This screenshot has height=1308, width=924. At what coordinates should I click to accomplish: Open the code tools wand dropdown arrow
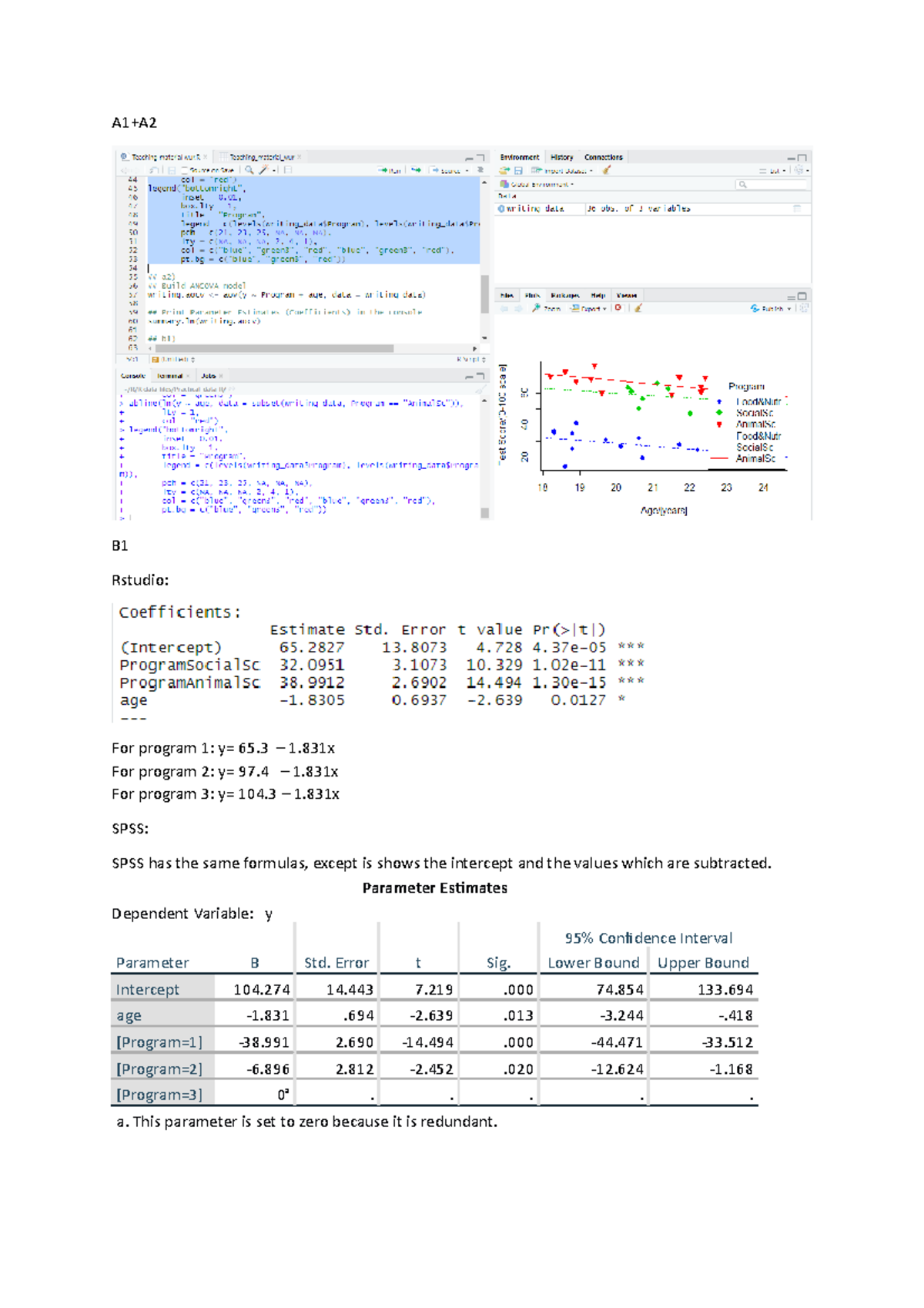coord(274,171)
